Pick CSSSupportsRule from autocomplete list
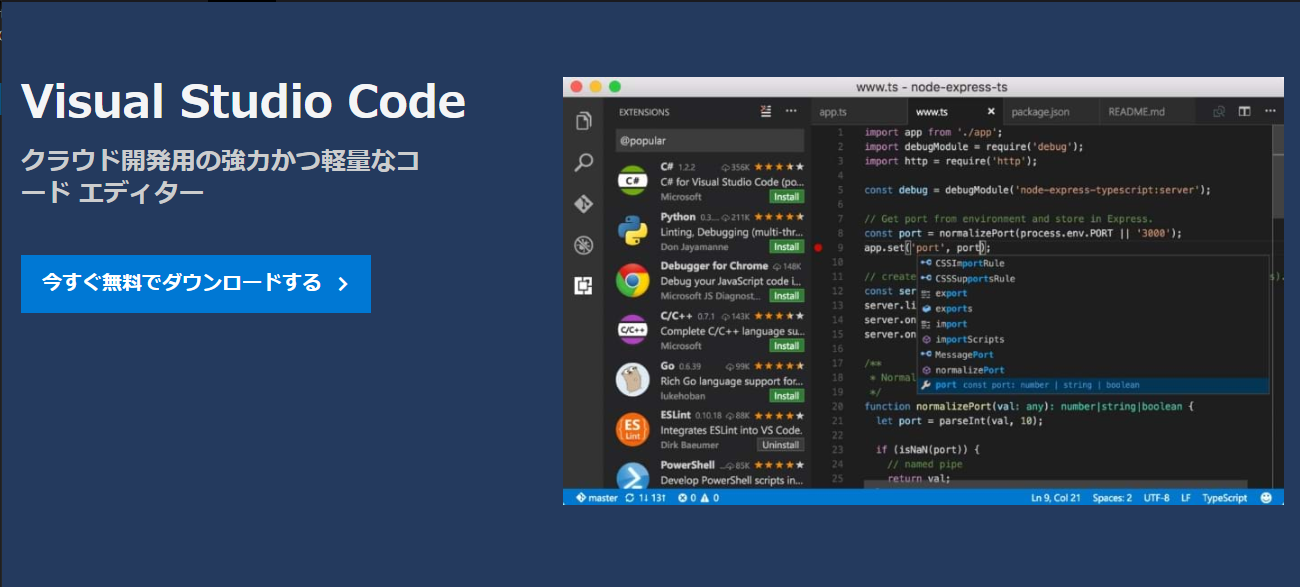Screen dimensions: 1300x587 [x=1093, y=279]
